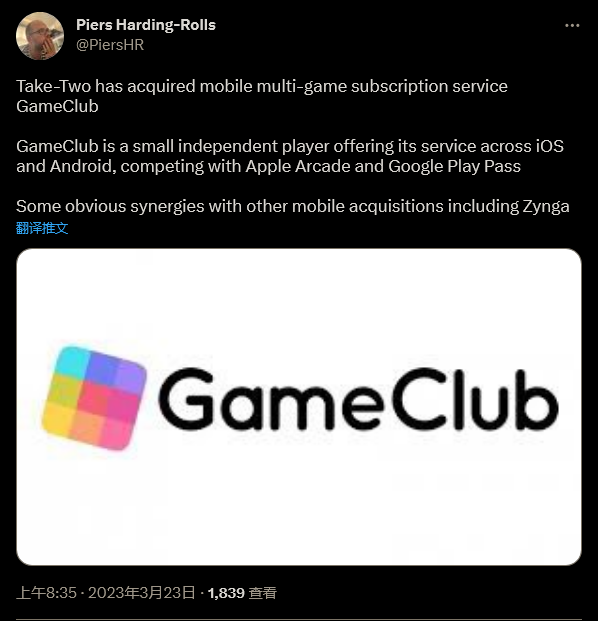
Task: Click the GameClub wordmark text in image
Action: tap(358, 399)
